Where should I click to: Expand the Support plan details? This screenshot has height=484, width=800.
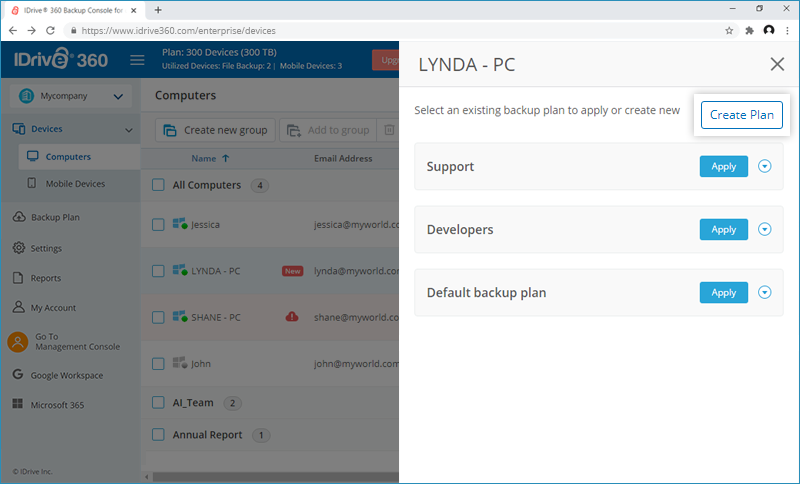click(764, 166)
